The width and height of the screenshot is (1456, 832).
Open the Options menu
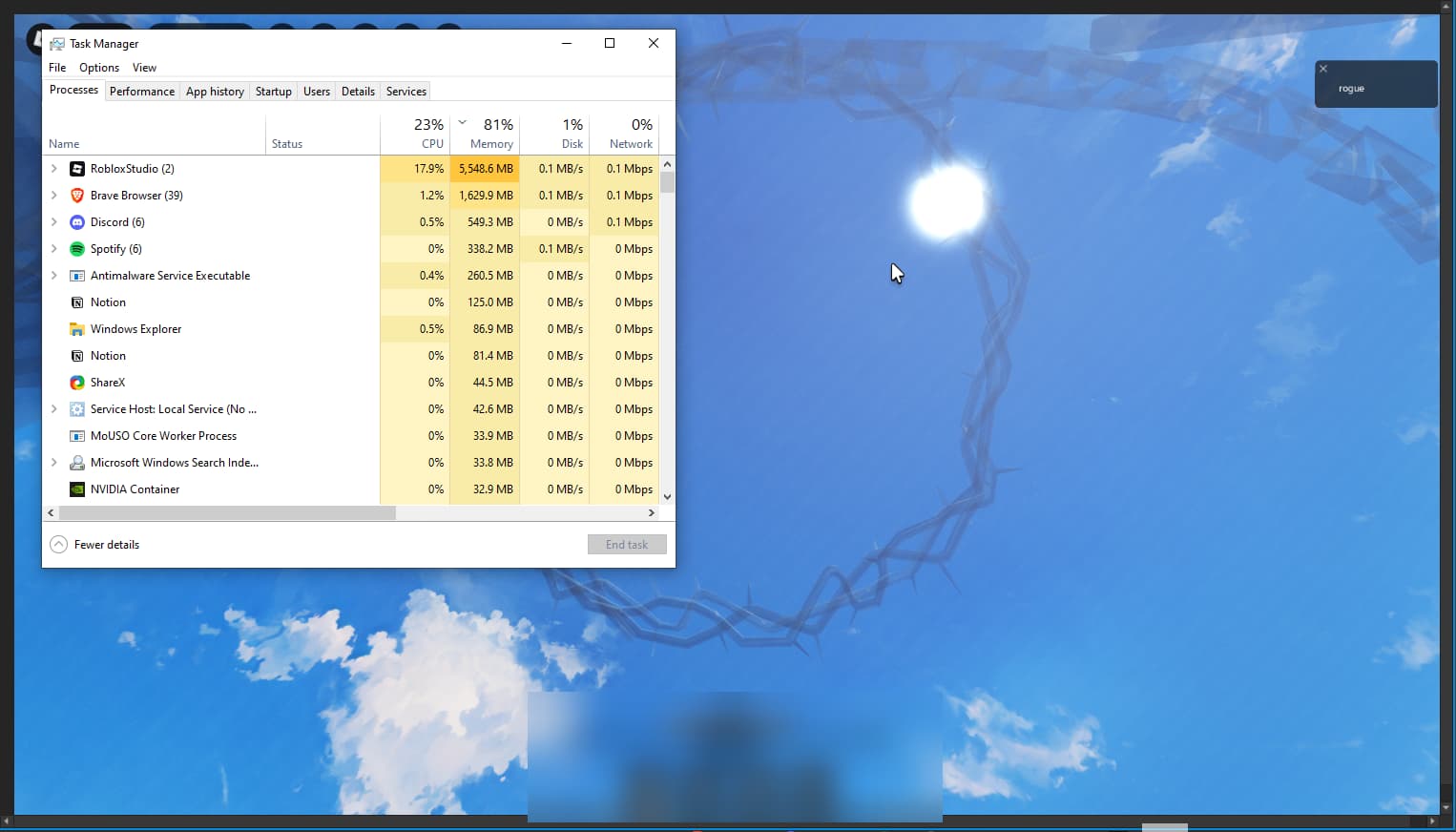pyautogui.click(x=98, y=67)
